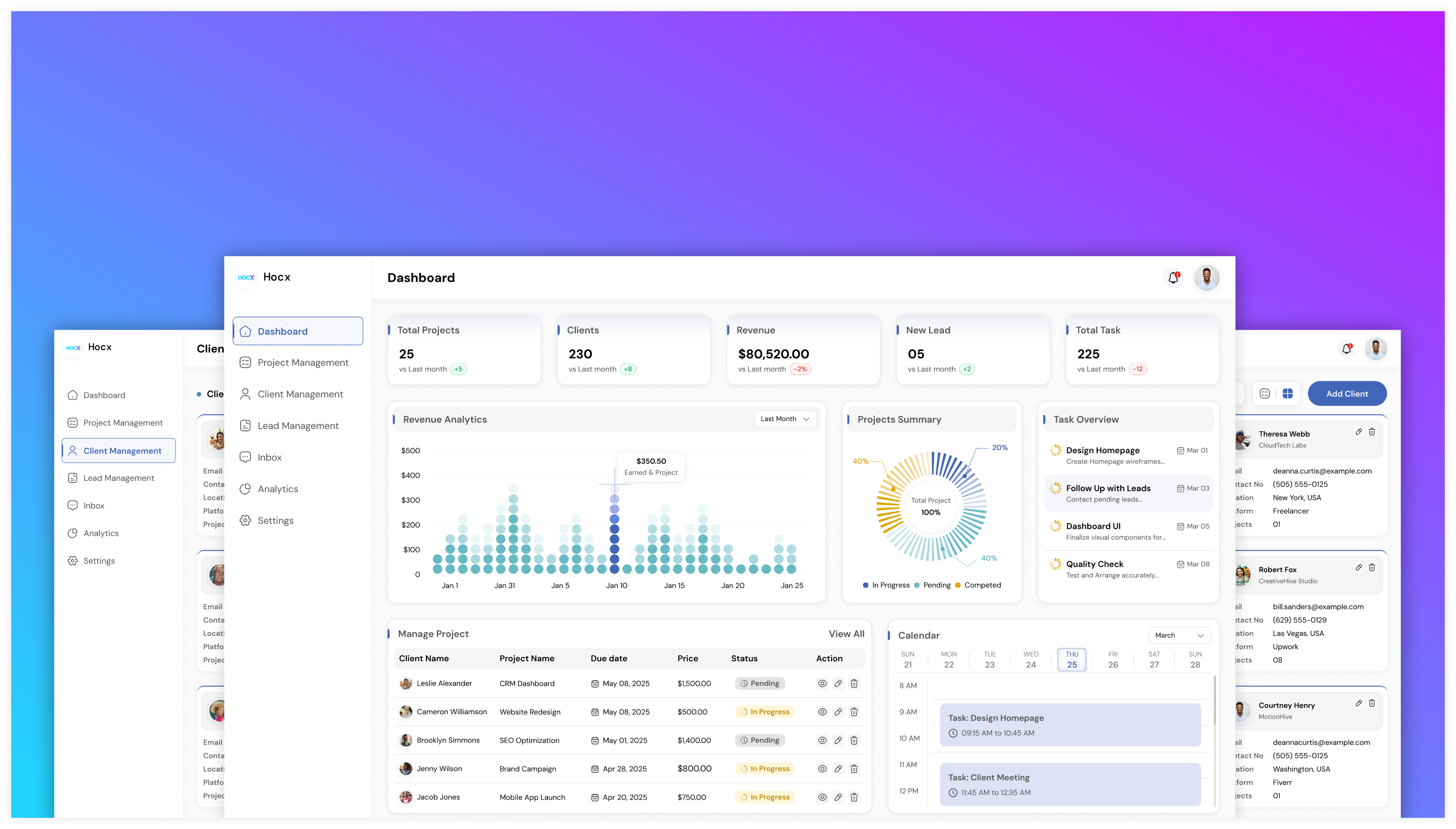Edit Jenny Wilson's project with the pencil icon

point(838,769)
